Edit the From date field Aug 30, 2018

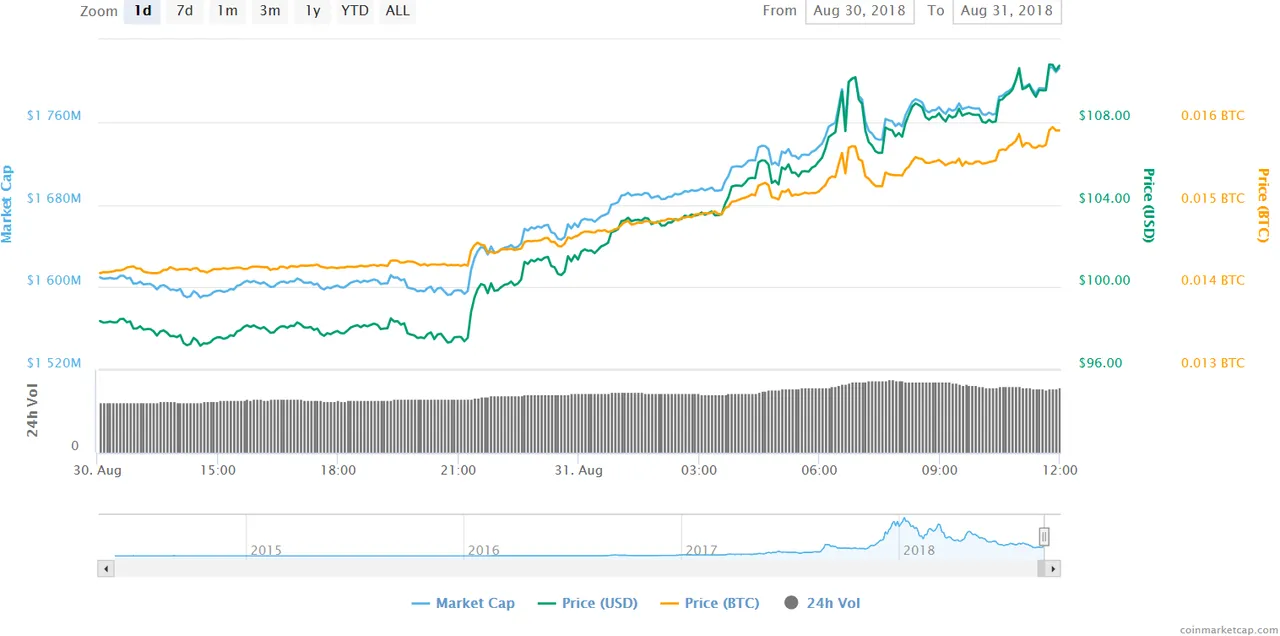[859, 11]
